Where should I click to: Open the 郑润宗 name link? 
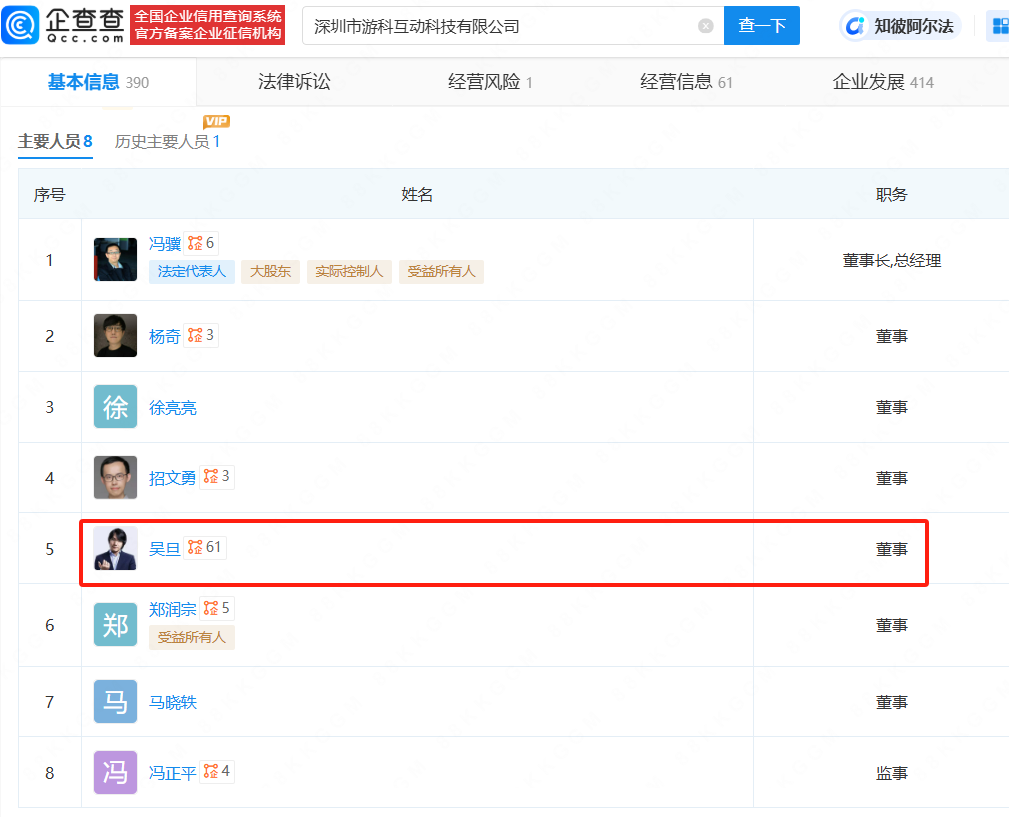[x=172, y=609]
